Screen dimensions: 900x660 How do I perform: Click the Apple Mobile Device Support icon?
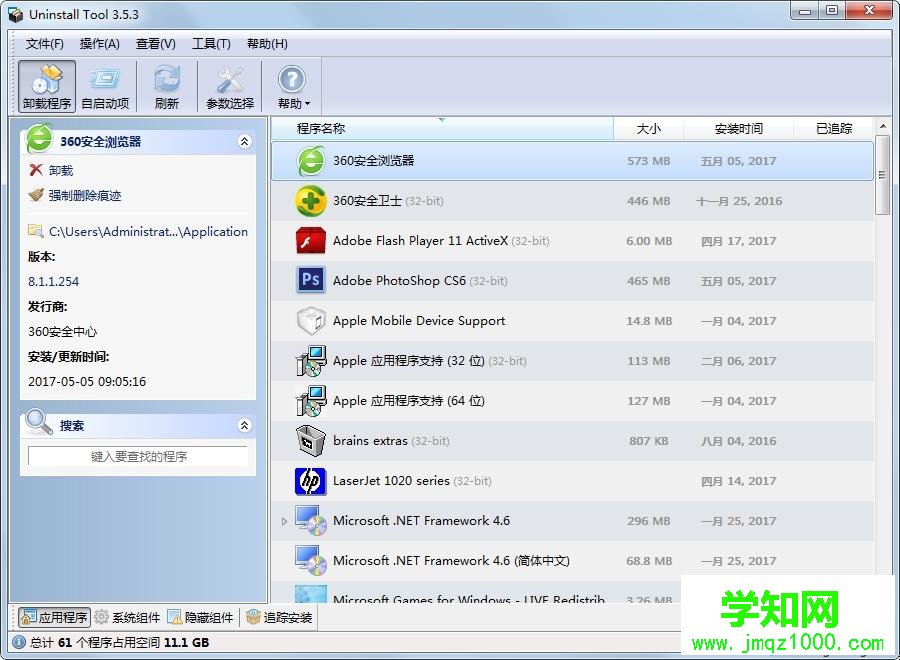click(x=309, y=320)
